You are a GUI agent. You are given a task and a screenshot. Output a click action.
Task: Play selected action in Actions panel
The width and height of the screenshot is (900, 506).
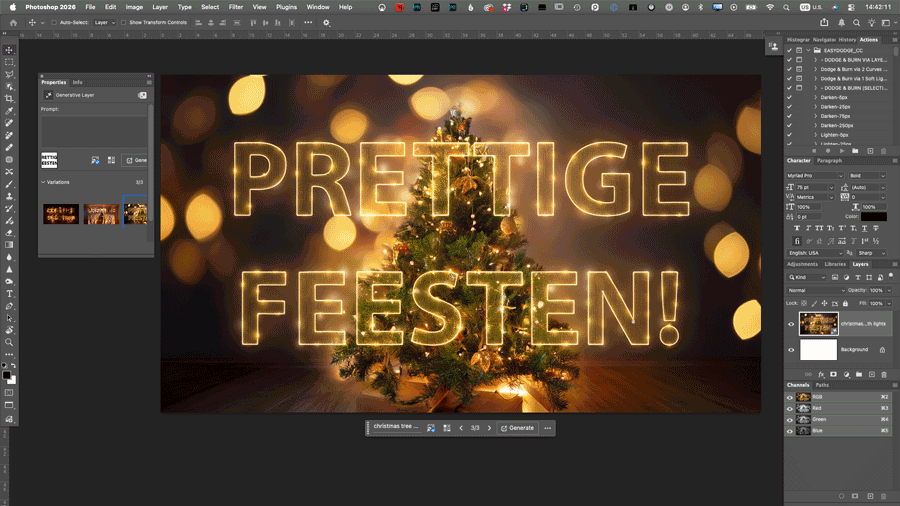pos(841,151)
